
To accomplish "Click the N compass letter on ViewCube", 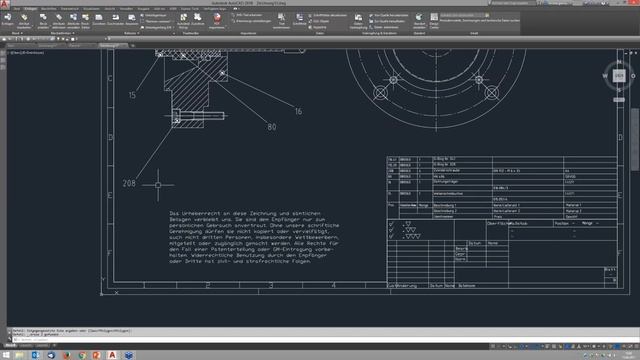I will (619, 62).
